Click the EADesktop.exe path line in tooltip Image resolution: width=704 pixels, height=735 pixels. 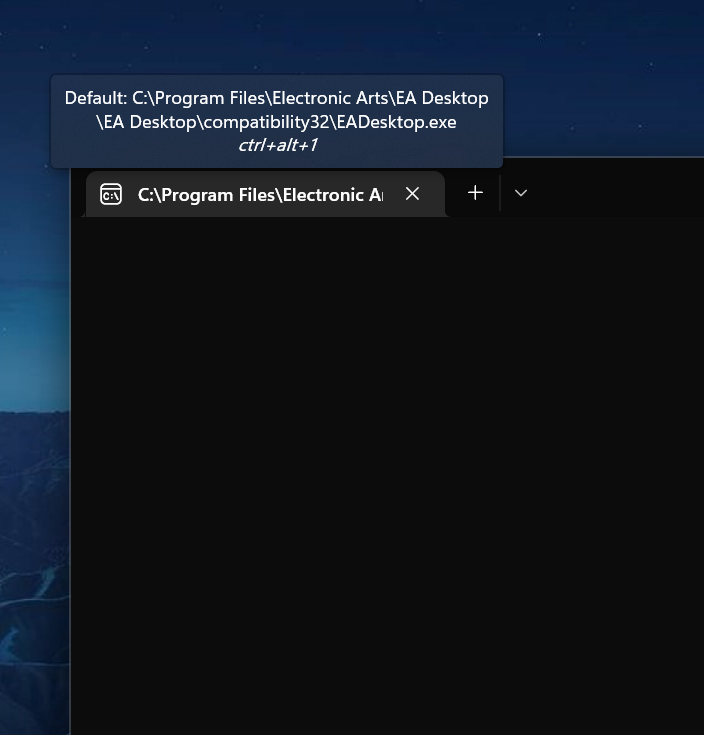coord(276,122)
